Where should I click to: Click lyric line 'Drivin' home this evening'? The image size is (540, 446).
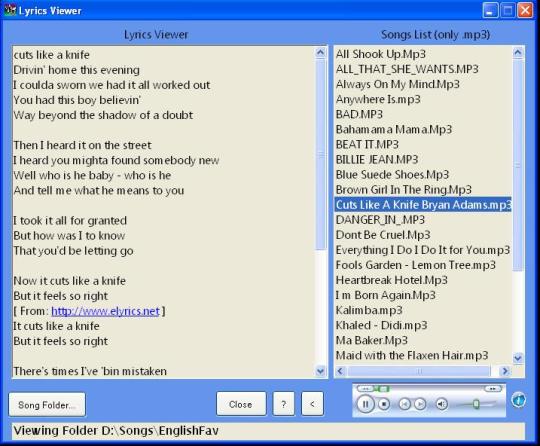(76, 70)
